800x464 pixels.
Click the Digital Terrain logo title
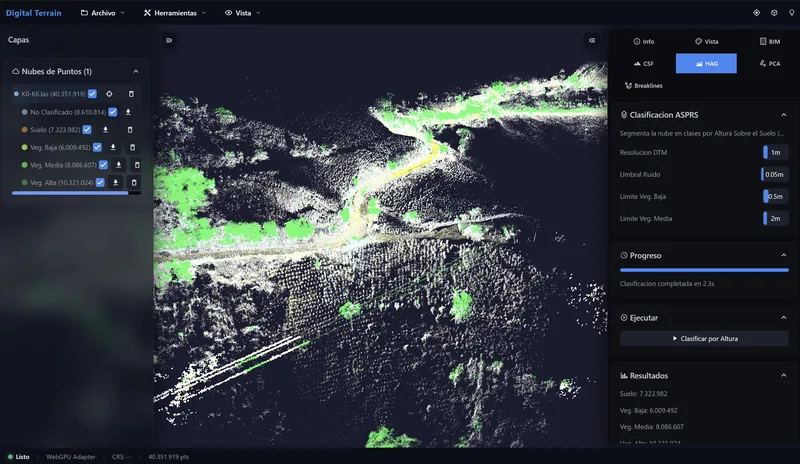click(x=34, y=13)
